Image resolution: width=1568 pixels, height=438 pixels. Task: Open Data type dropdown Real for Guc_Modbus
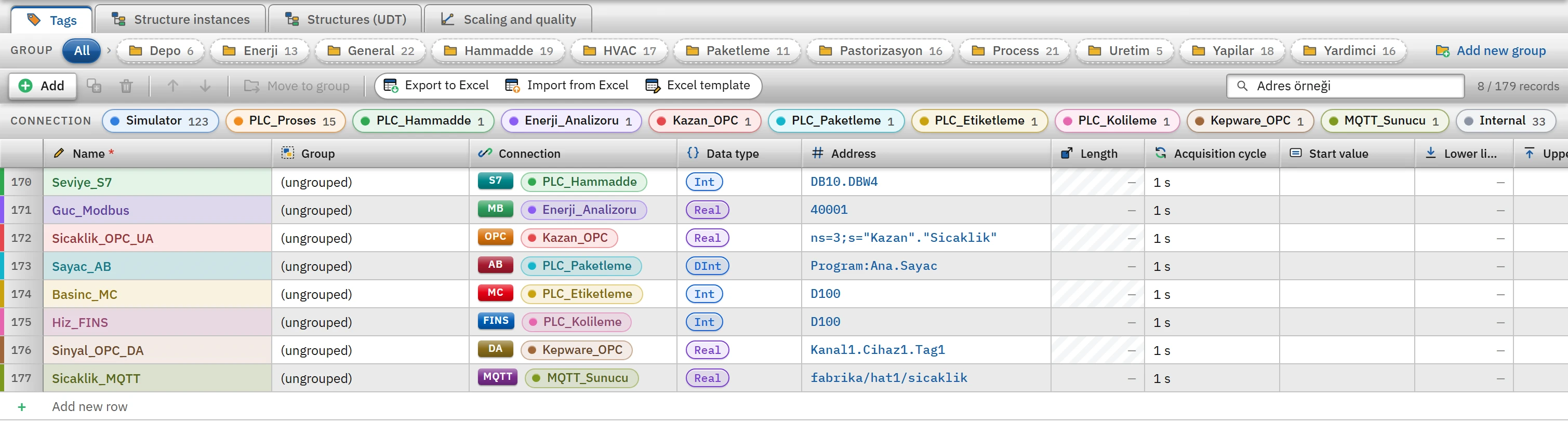[x=707, y=210]
